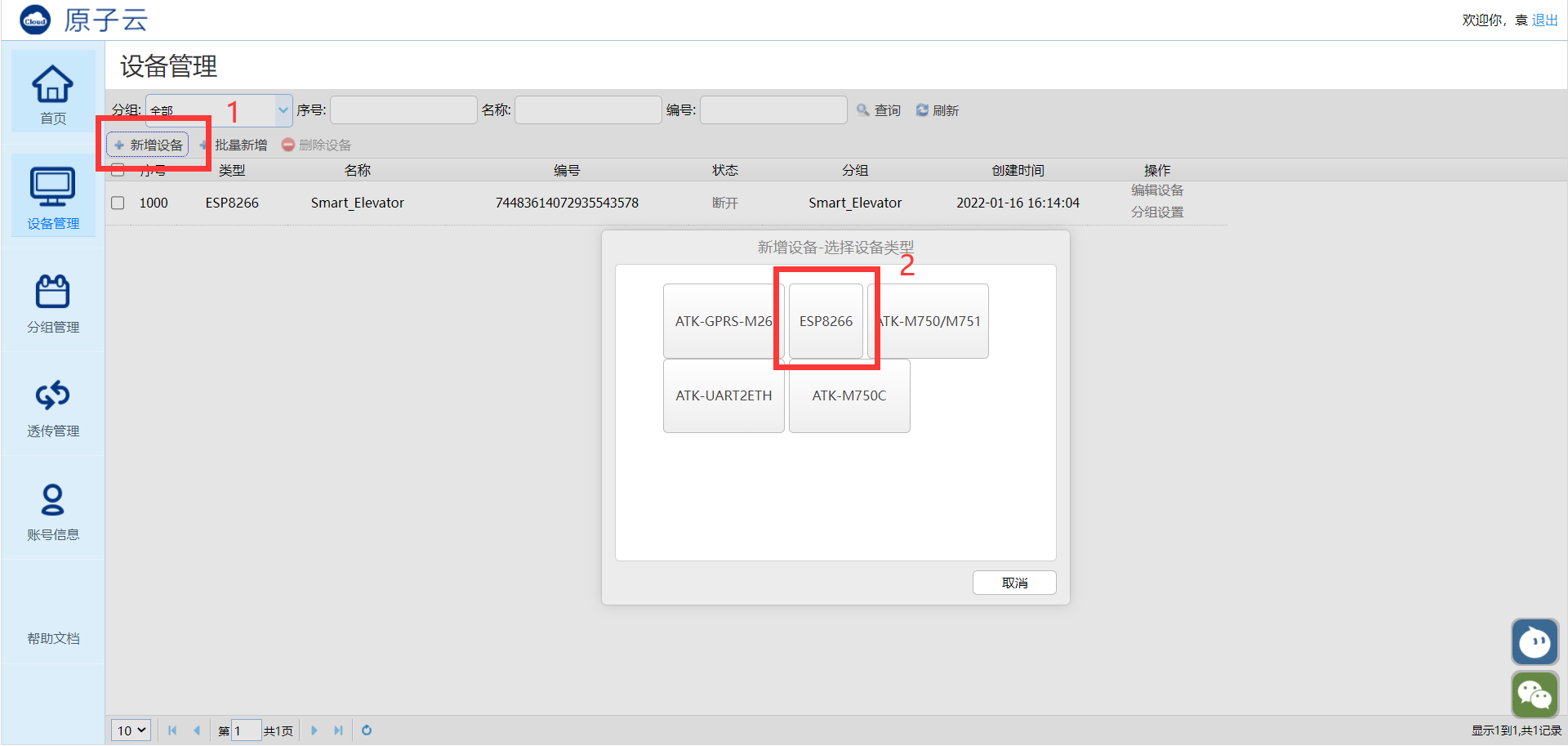Toggle the select-all header checkbox

pyautogui.click(x=118, y=170)
